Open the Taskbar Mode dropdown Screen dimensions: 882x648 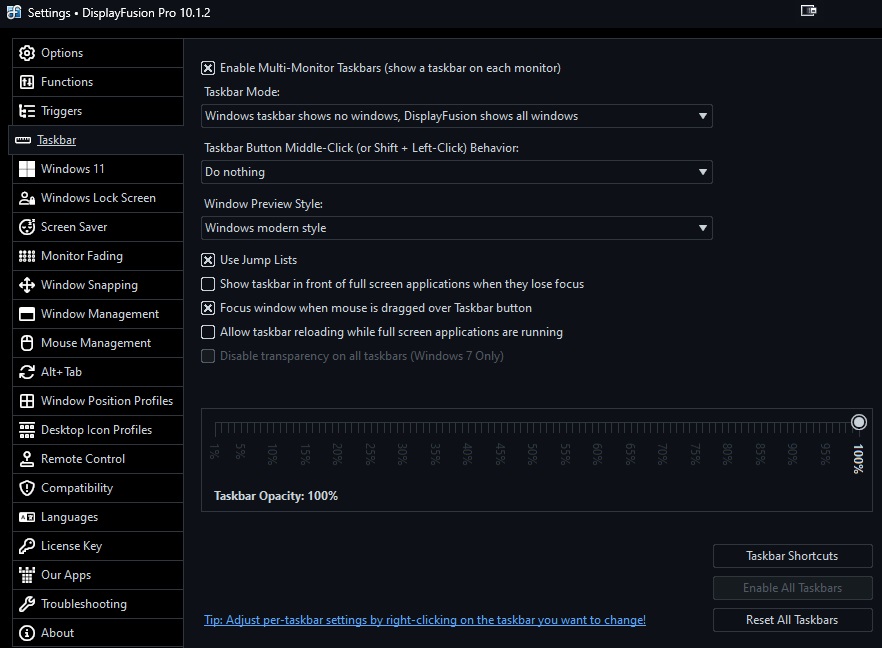coord(457,116)
